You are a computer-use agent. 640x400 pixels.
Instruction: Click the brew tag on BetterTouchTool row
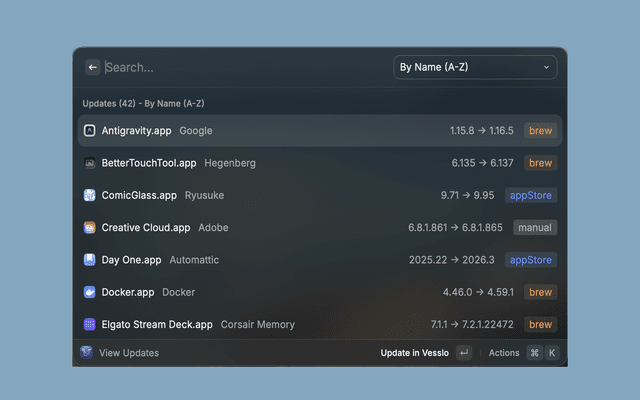click(x=540, y=163)
